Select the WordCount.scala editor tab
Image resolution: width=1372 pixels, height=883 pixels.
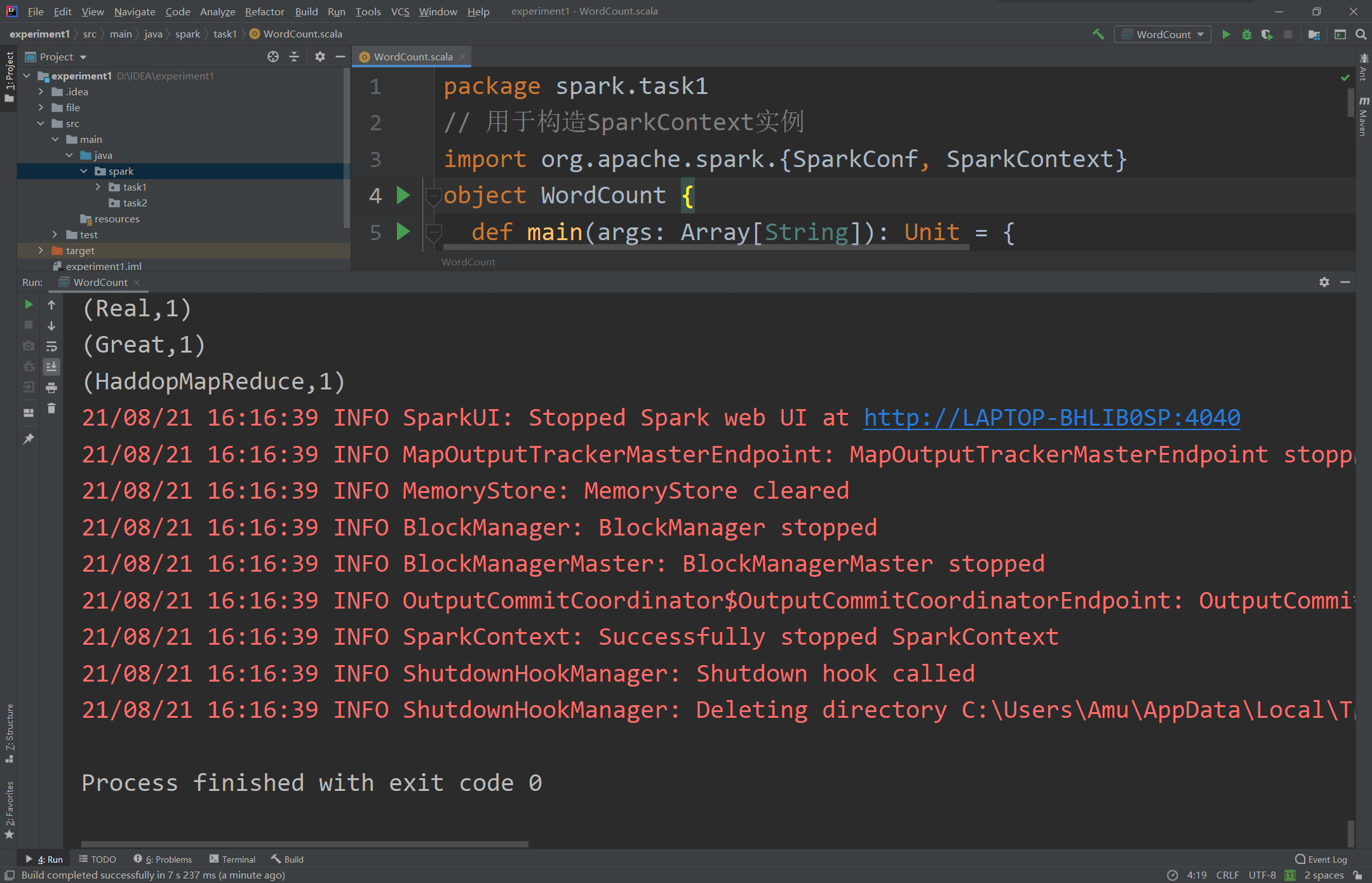pos(413,57)
